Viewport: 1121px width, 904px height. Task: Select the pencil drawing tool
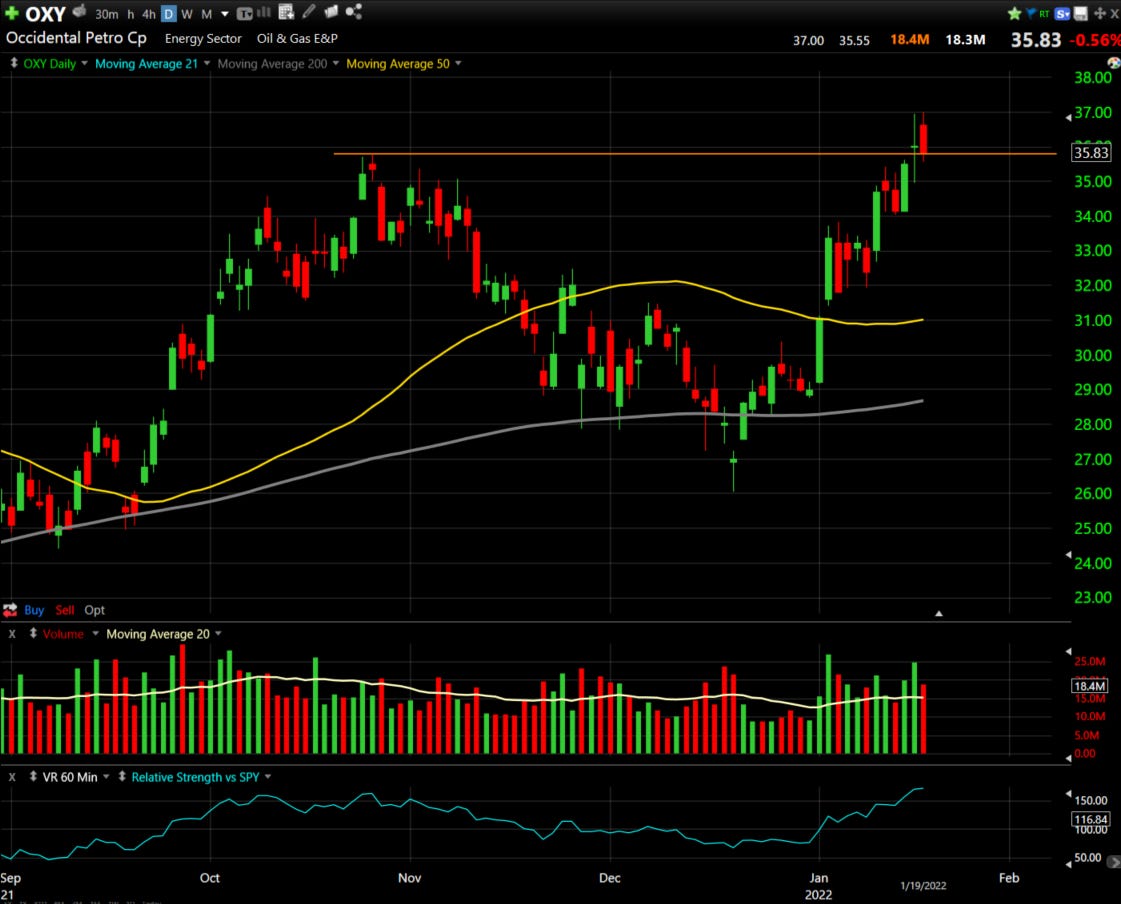point(308,11)
